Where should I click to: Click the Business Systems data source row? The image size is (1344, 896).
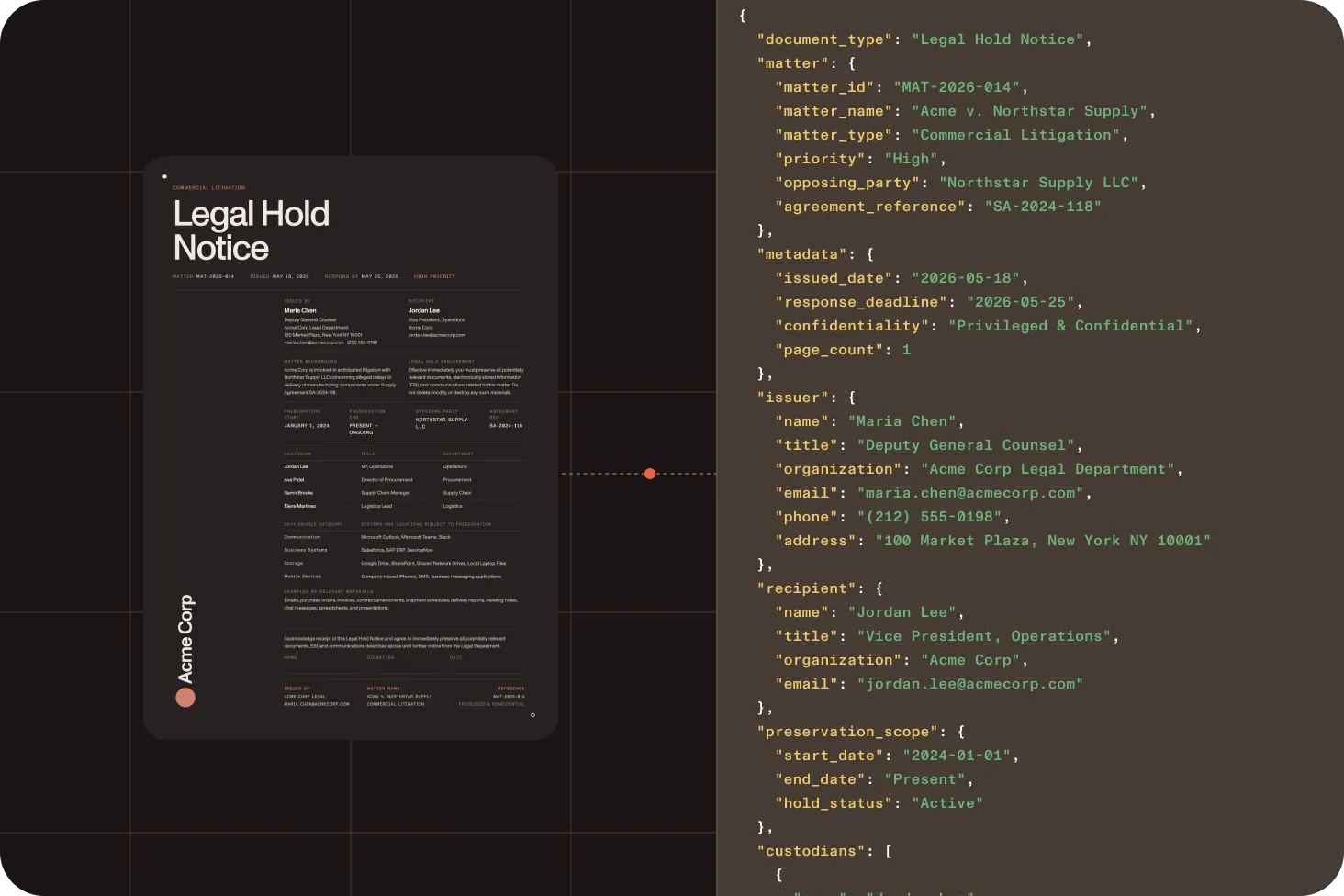point(405,550)
